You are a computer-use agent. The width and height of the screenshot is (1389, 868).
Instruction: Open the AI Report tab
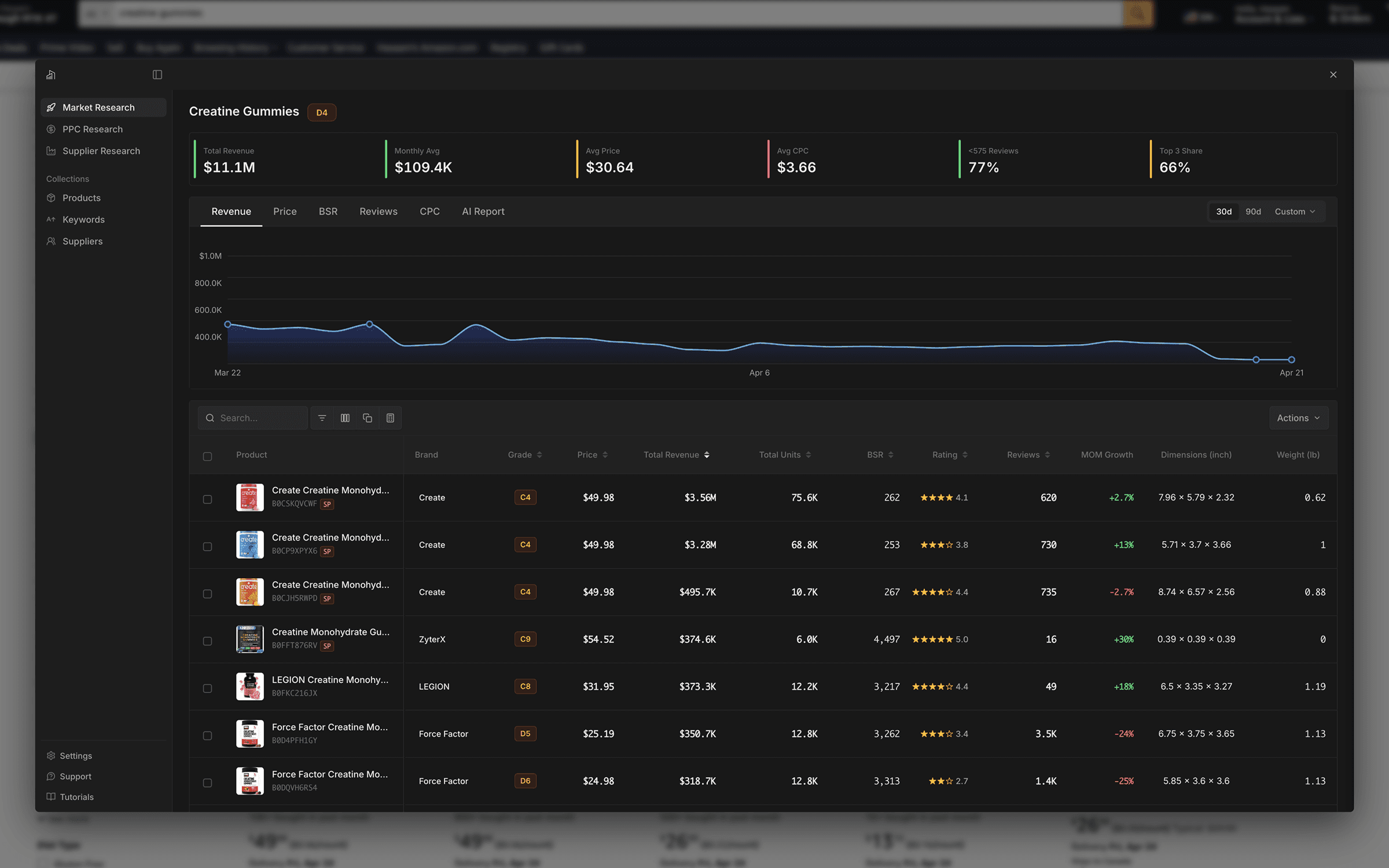[483, 212]
